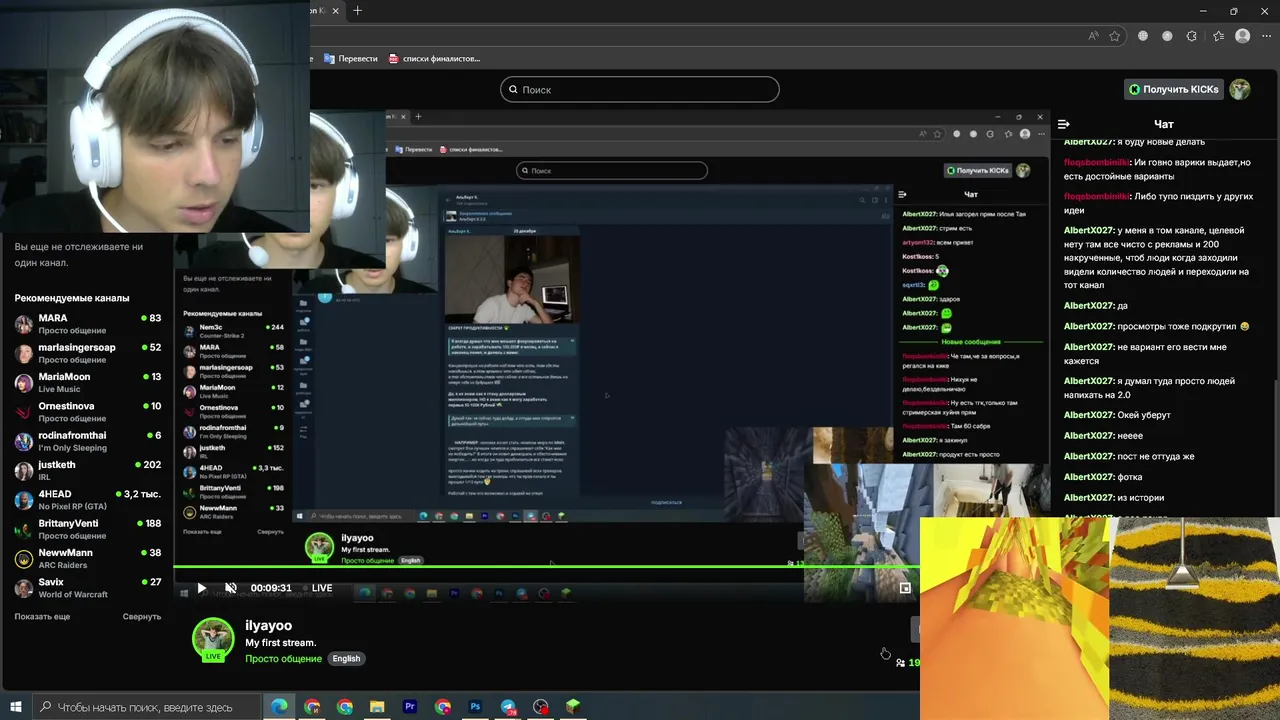The image size is (1280, 720).
Task: Open the browser profile icon
Action: 1243,36
